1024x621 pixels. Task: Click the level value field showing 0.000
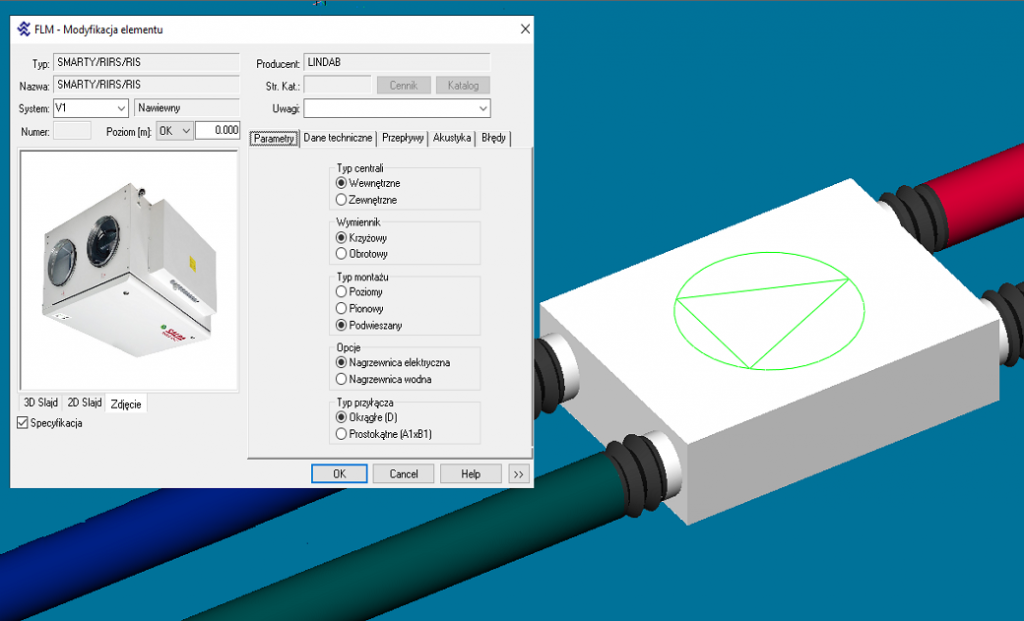pos(217,130)
